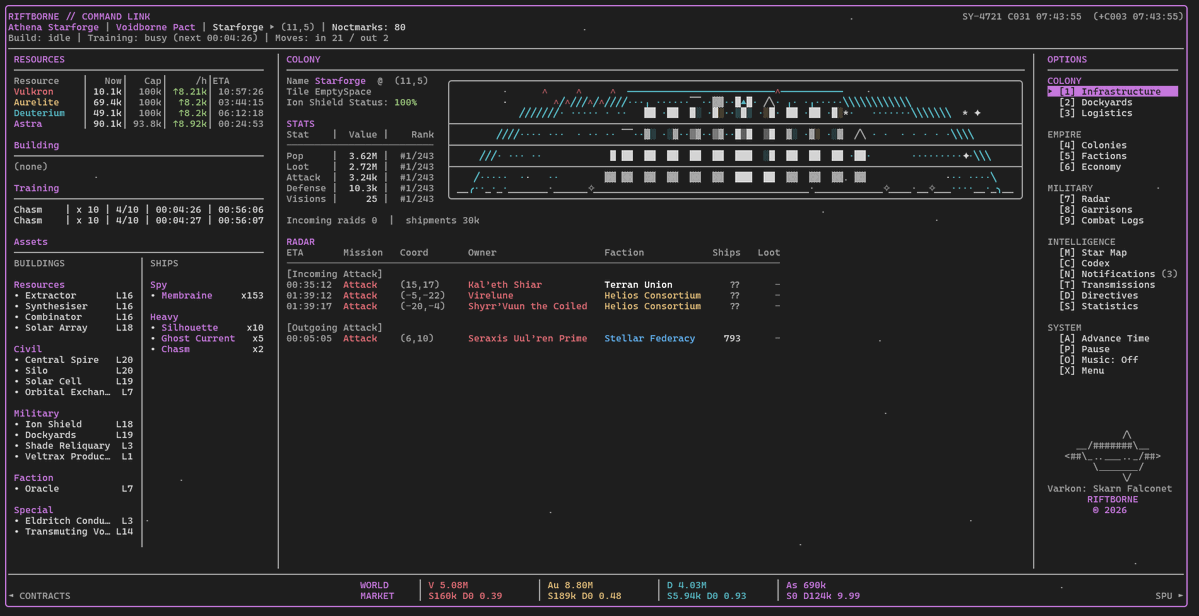Open the [X] Menu option
Screen dimensions: 1199x616
point(1081,370)
